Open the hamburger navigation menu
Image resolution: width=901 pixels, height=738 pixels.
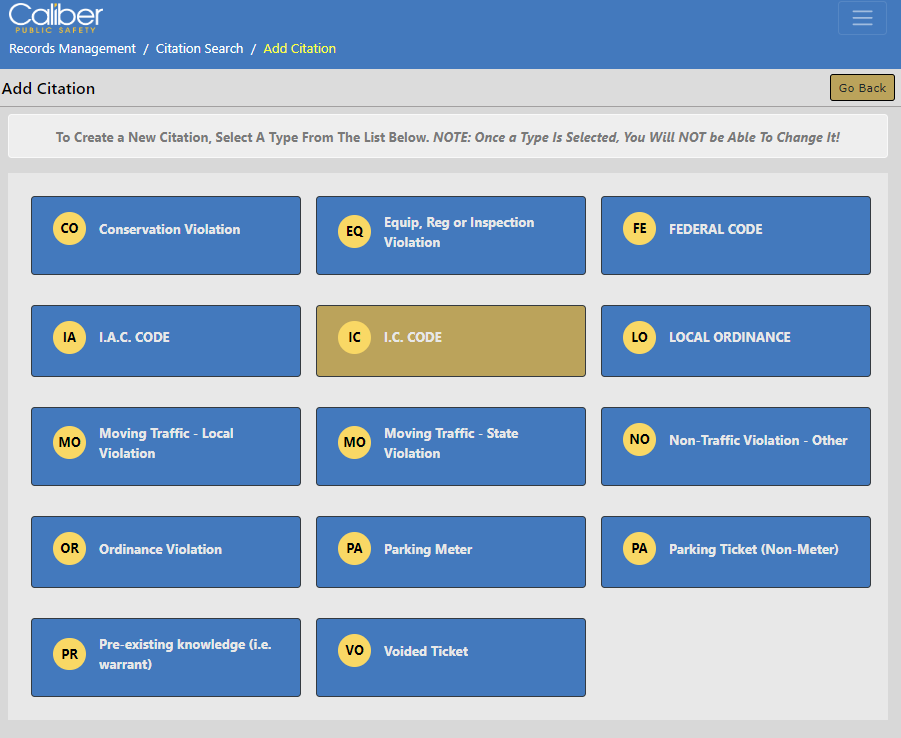(x=861, y=18)
